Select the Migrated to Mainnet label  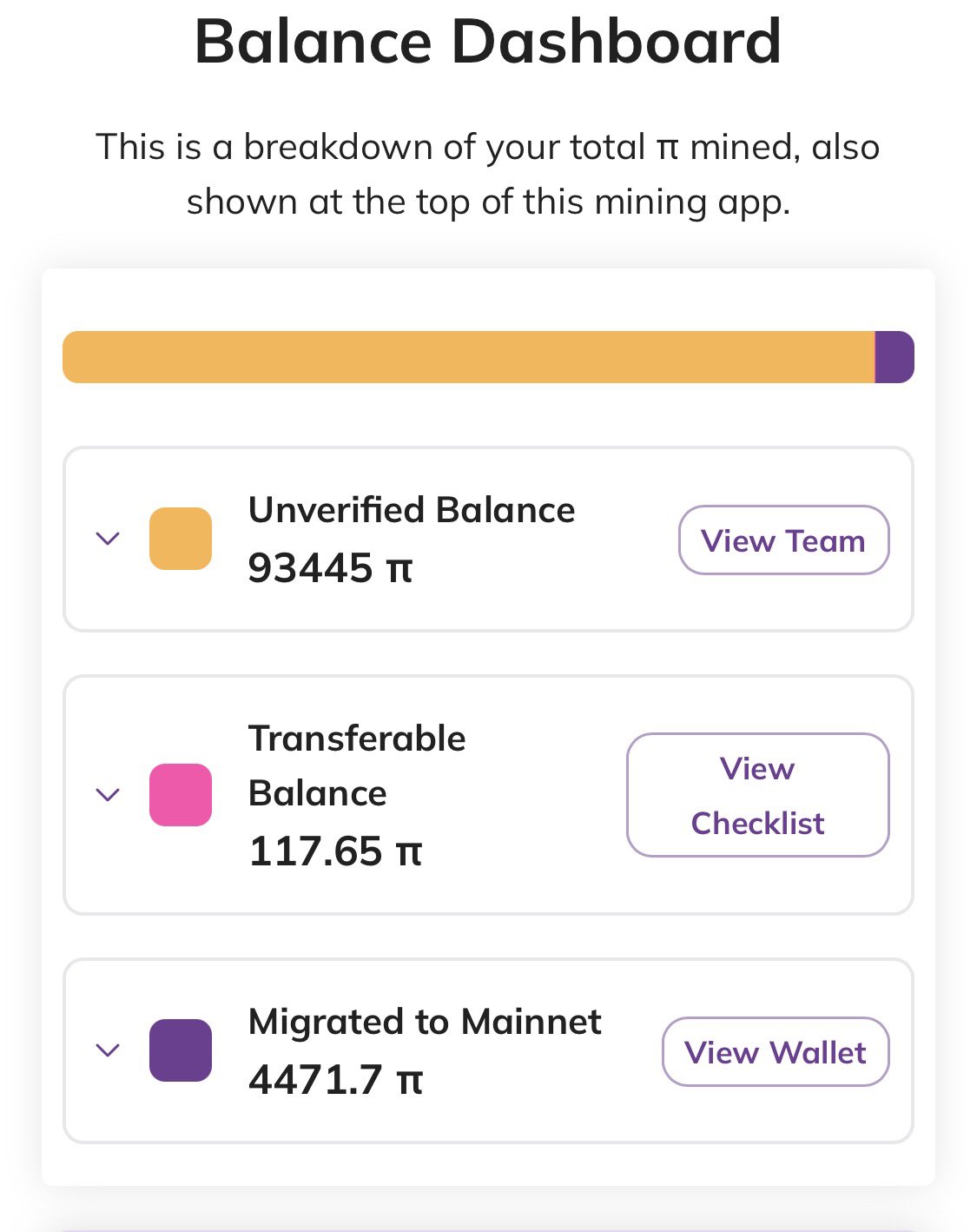[x=425, y=1022]
